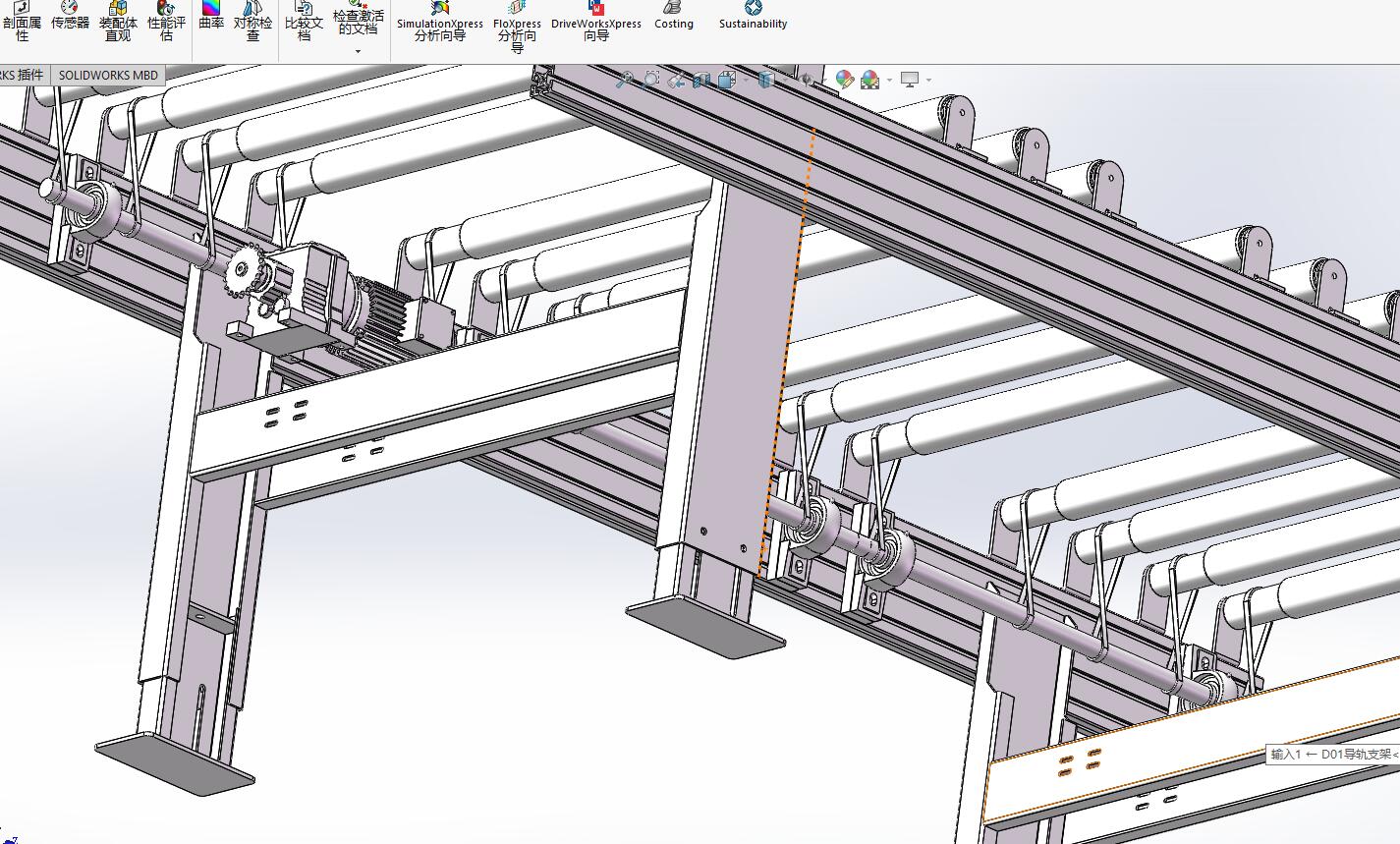
Task: Open View Orientation cube
Action: click(726, 80)
